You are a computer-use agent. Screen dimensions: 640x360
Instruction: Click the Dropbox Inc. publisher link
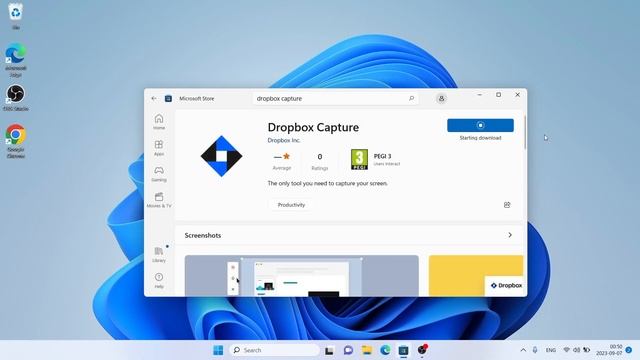click(x=284, y=140)
